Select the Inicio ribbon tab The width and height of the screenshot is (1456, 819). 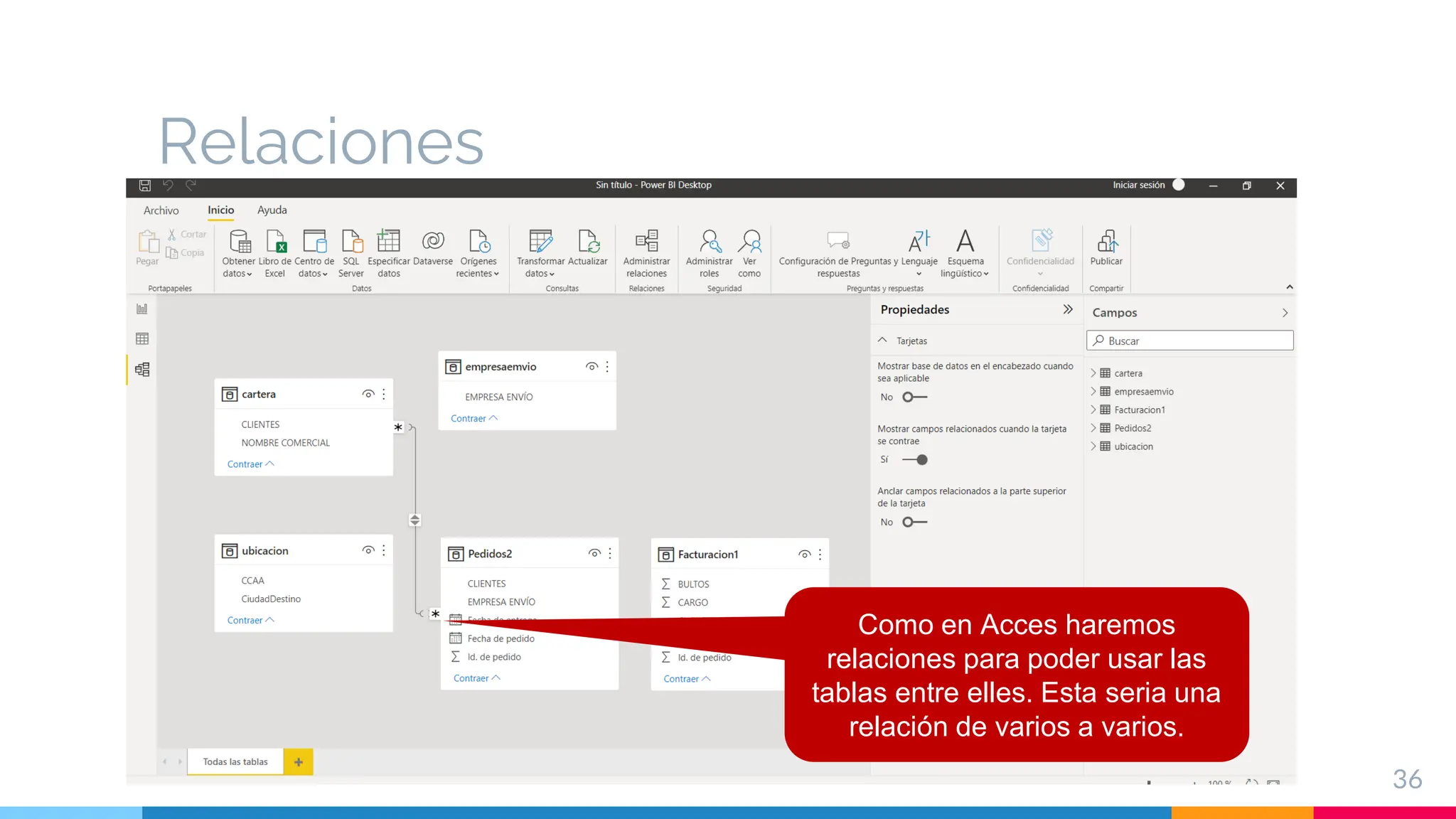point(221,210)
